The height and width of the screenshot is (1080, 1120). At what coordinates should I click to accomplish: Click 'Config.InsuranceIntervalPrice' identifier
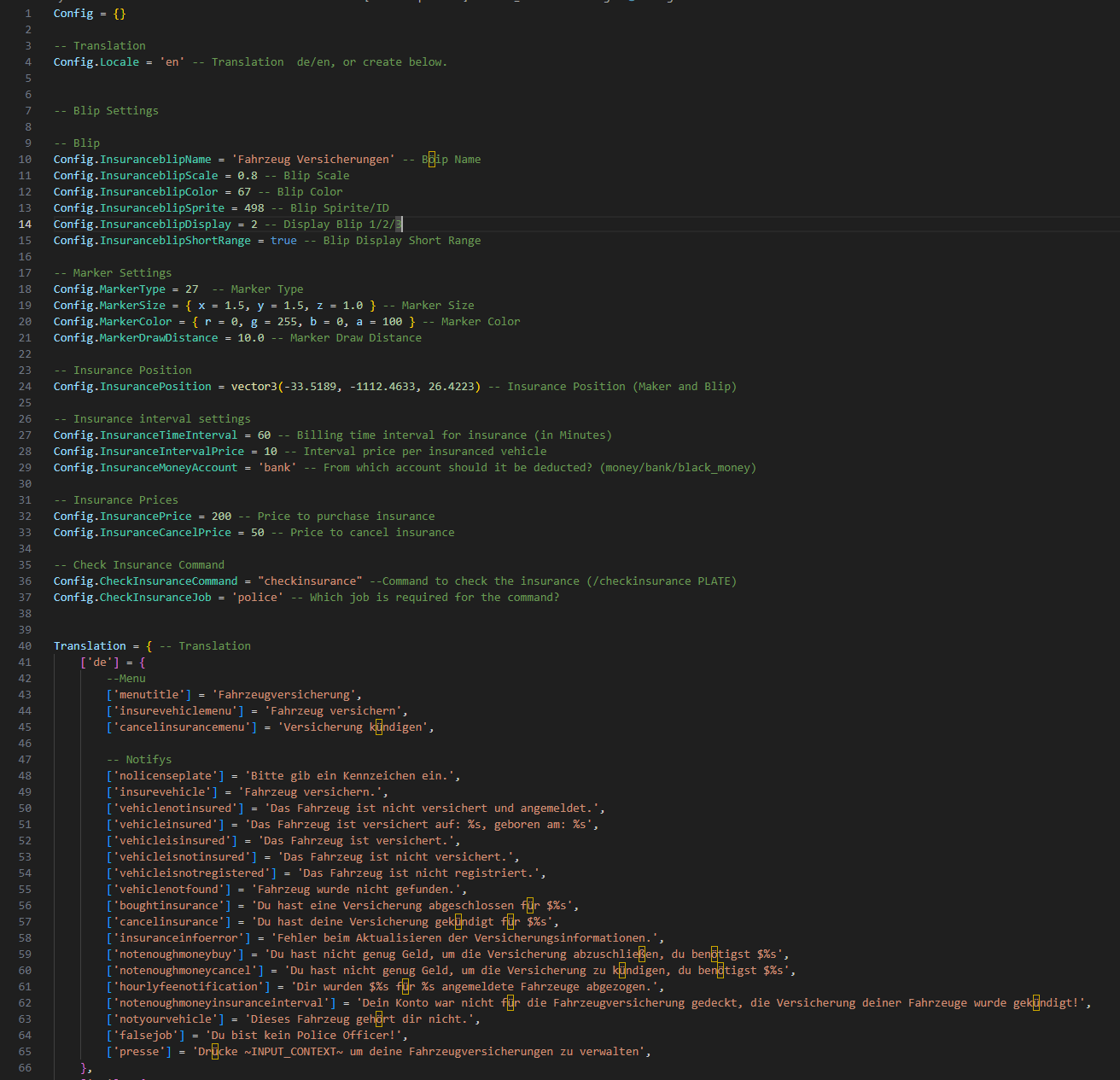pyautogui.click(x=149, y=452)
